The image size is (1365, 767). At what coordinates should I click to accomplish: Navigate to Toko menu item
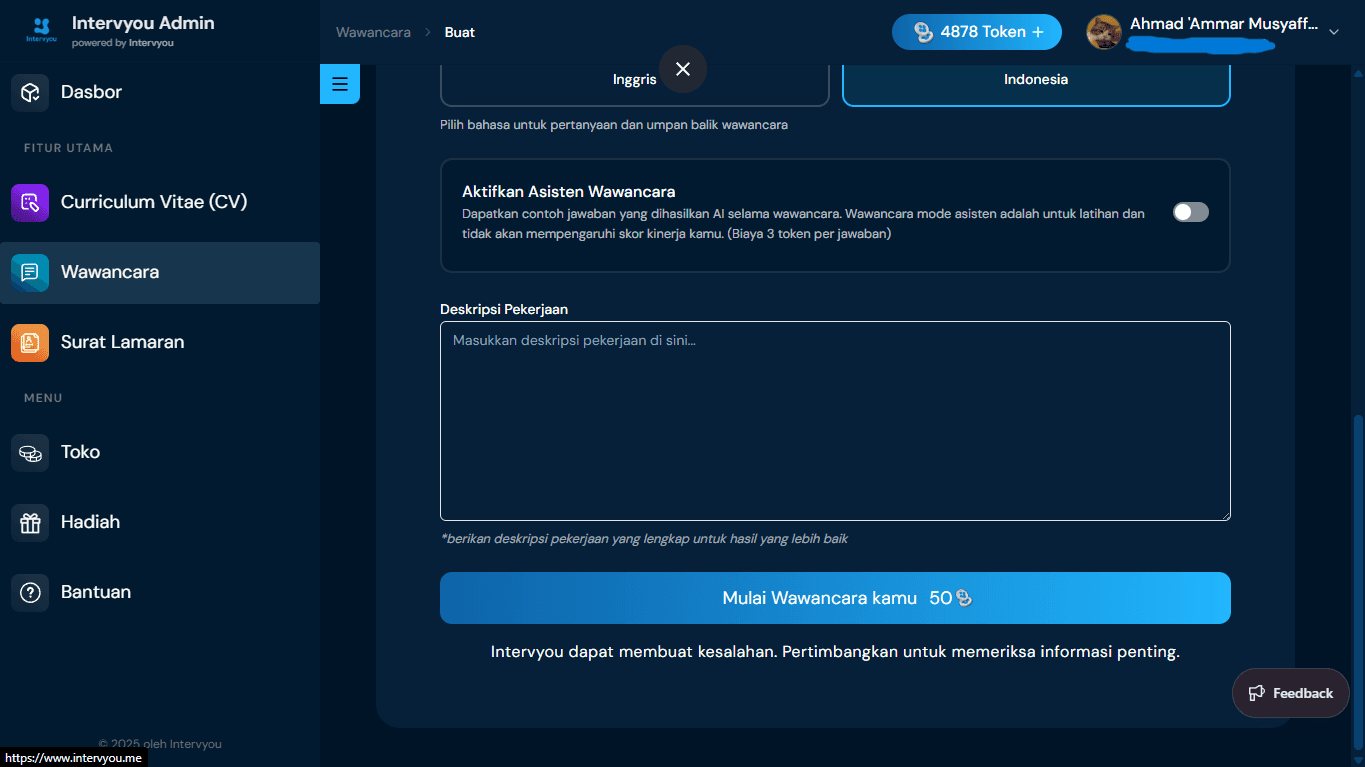(x=160, y=452)
